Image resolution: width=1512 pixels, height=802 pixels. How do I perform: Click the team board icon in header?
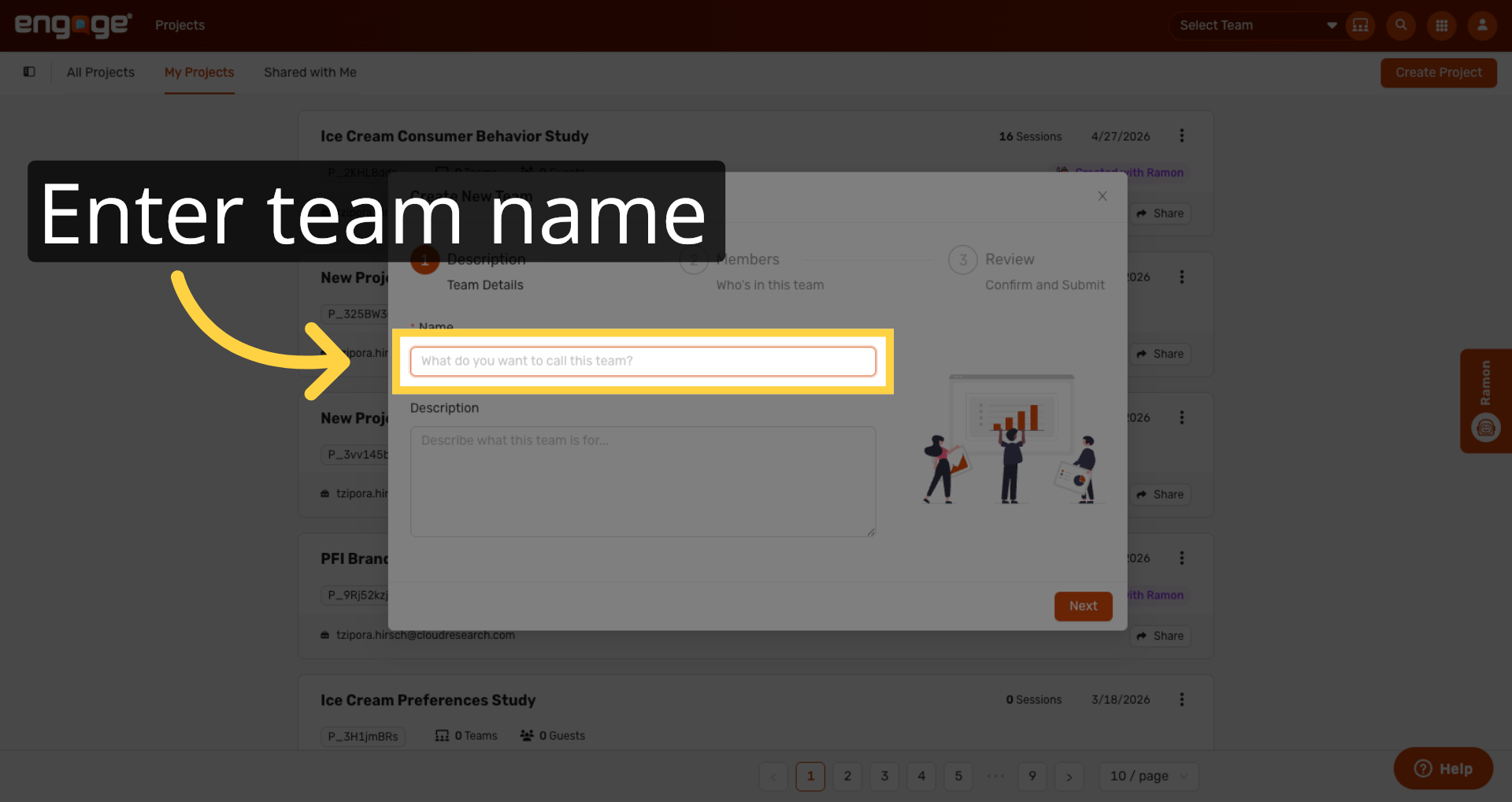tap(1360, 25)
